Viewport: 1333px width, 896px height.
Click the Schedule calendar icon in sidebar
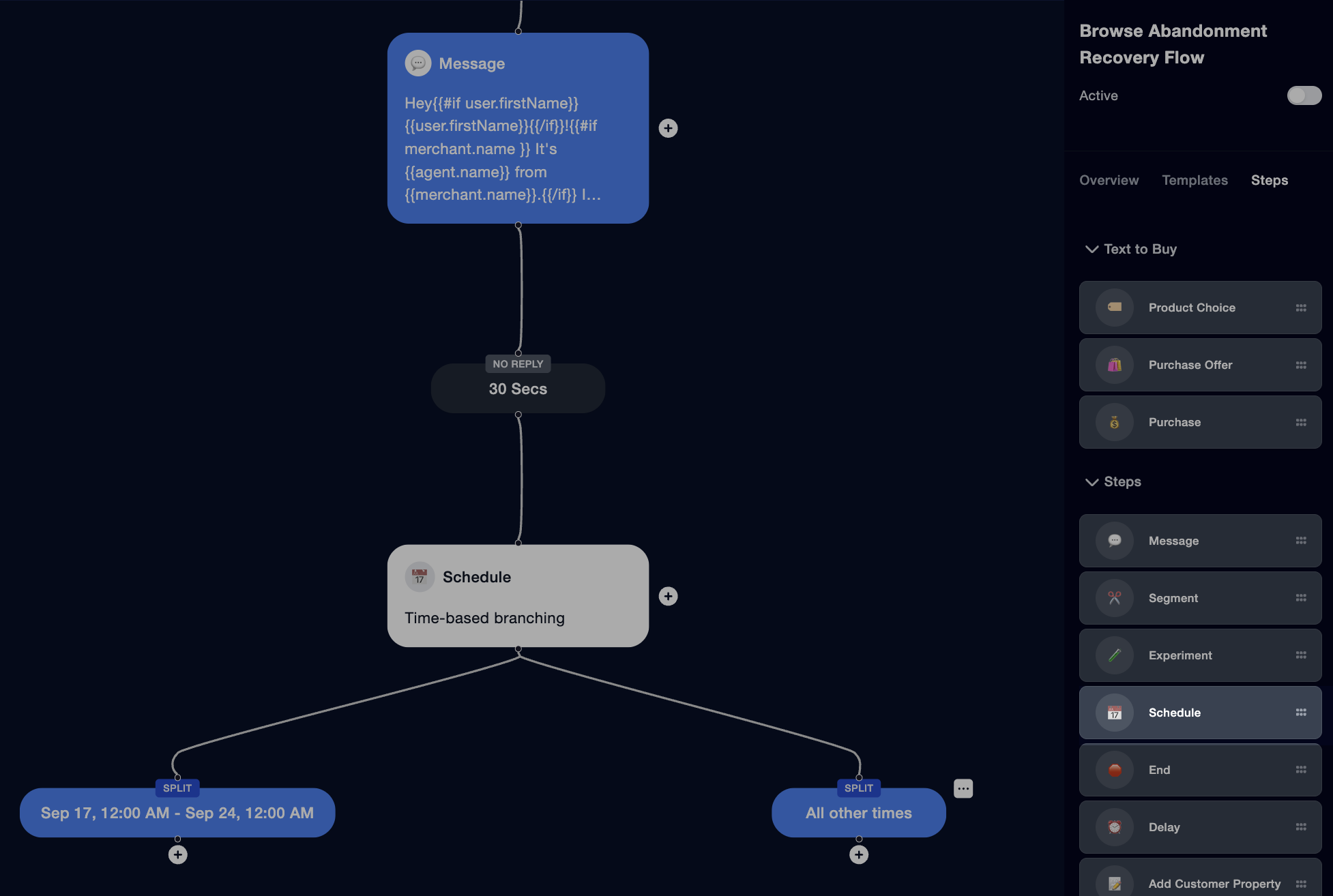coord(1114,713)
